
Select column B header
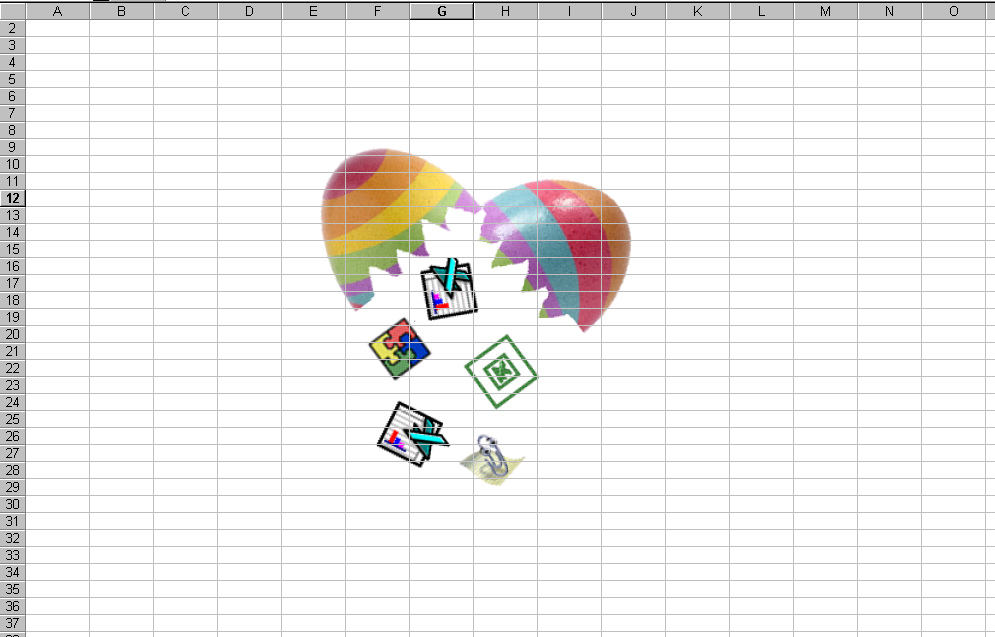pos(121,11)
